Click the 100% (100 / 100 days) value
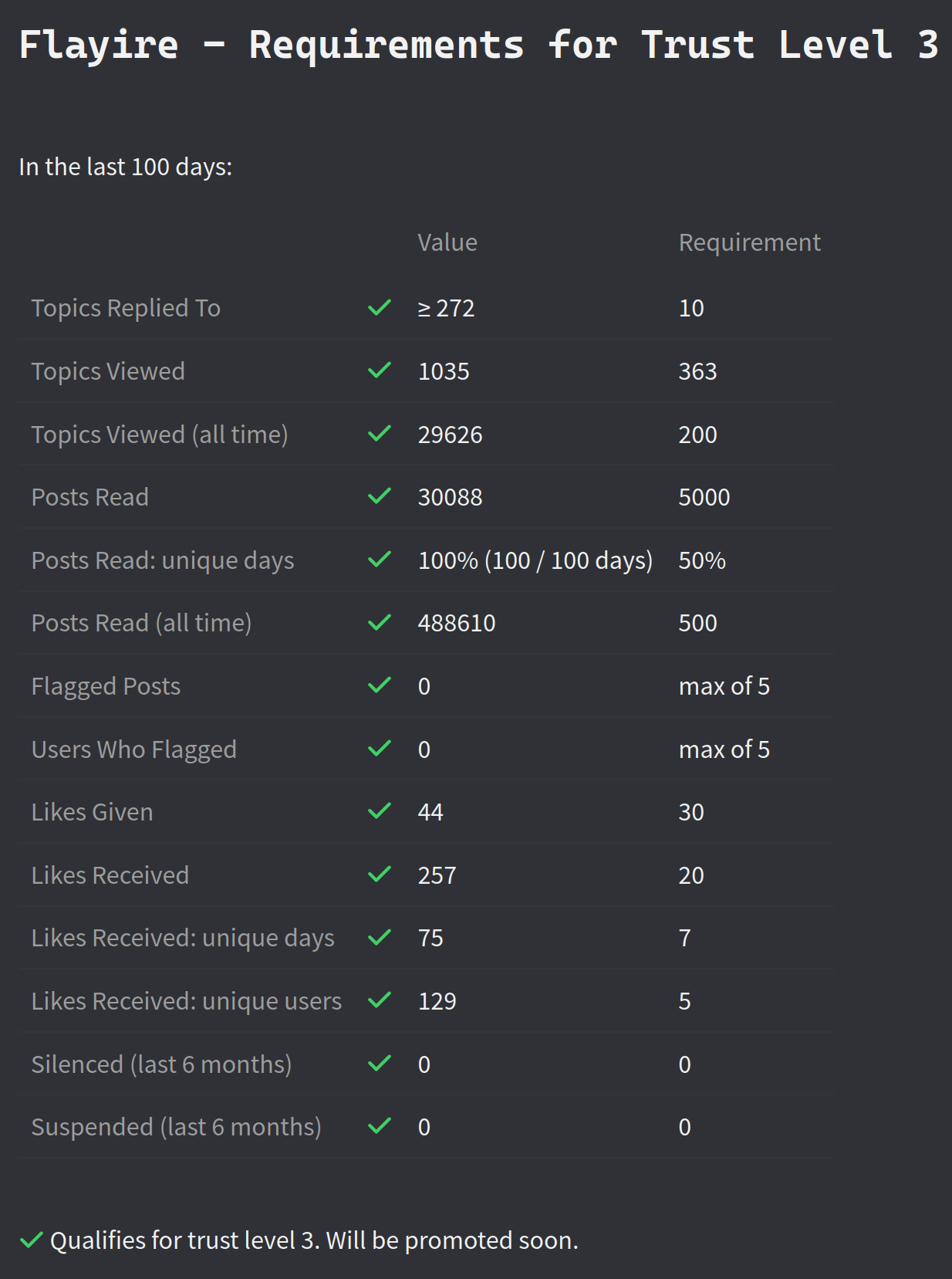This screenshot has width=952, height=1279. (535, 560)
